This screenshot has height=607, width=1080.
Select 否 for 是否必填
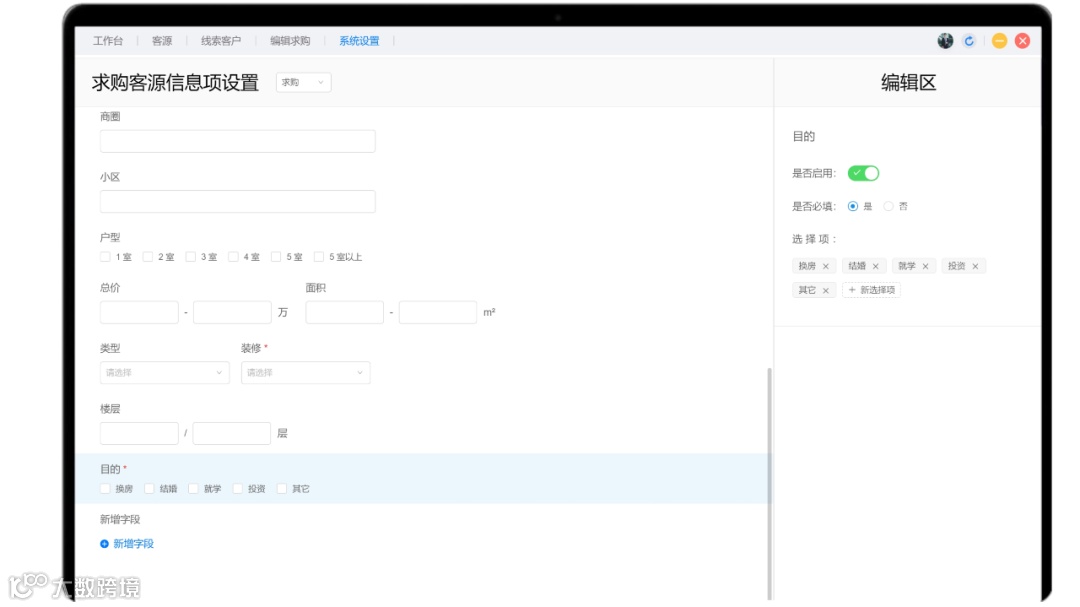[889, 206]
